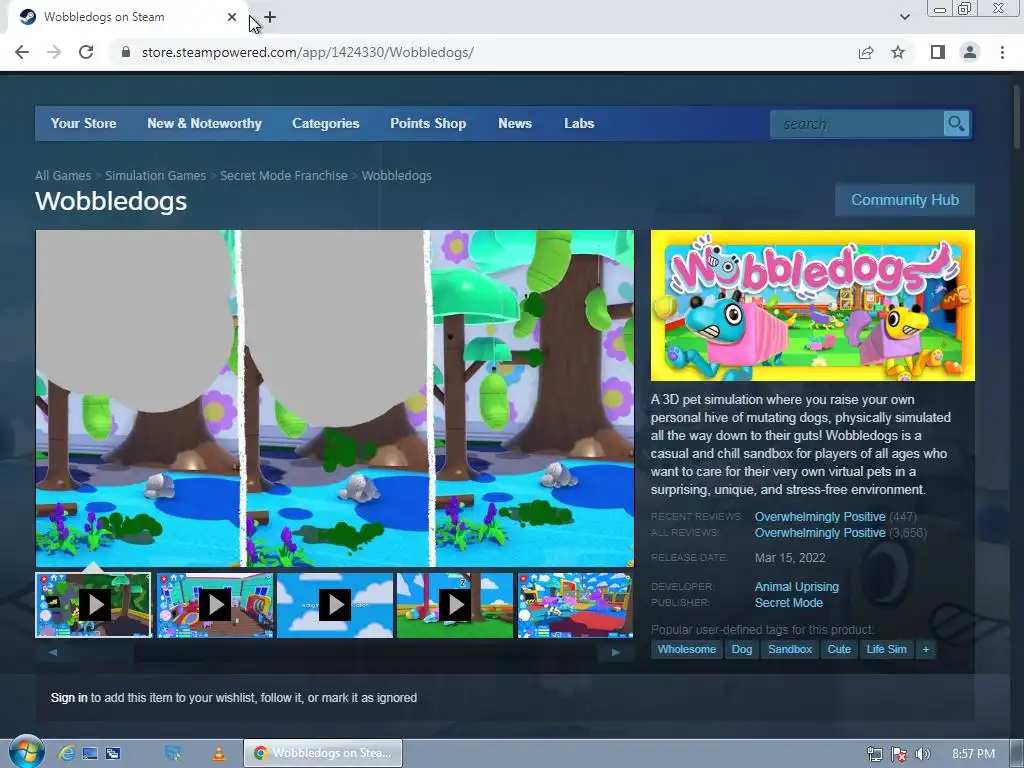Click the store search field
The image size is (1024, 768).
coord(857,123)
